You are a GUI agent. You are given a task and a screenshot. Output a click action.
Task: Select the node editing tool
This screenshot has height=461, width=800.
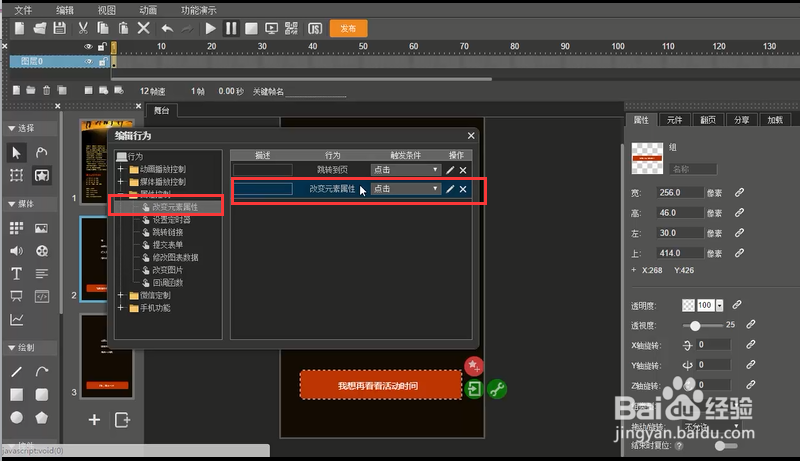41,152
